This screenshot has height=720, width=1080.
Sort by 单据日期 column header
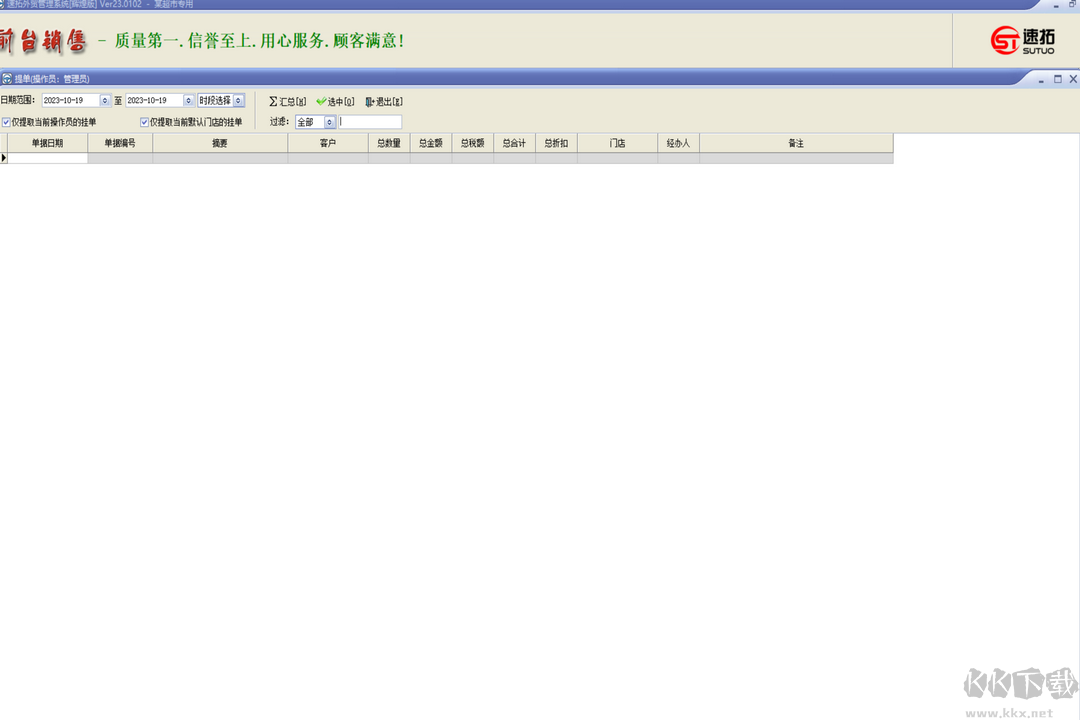tap(48, 143)
